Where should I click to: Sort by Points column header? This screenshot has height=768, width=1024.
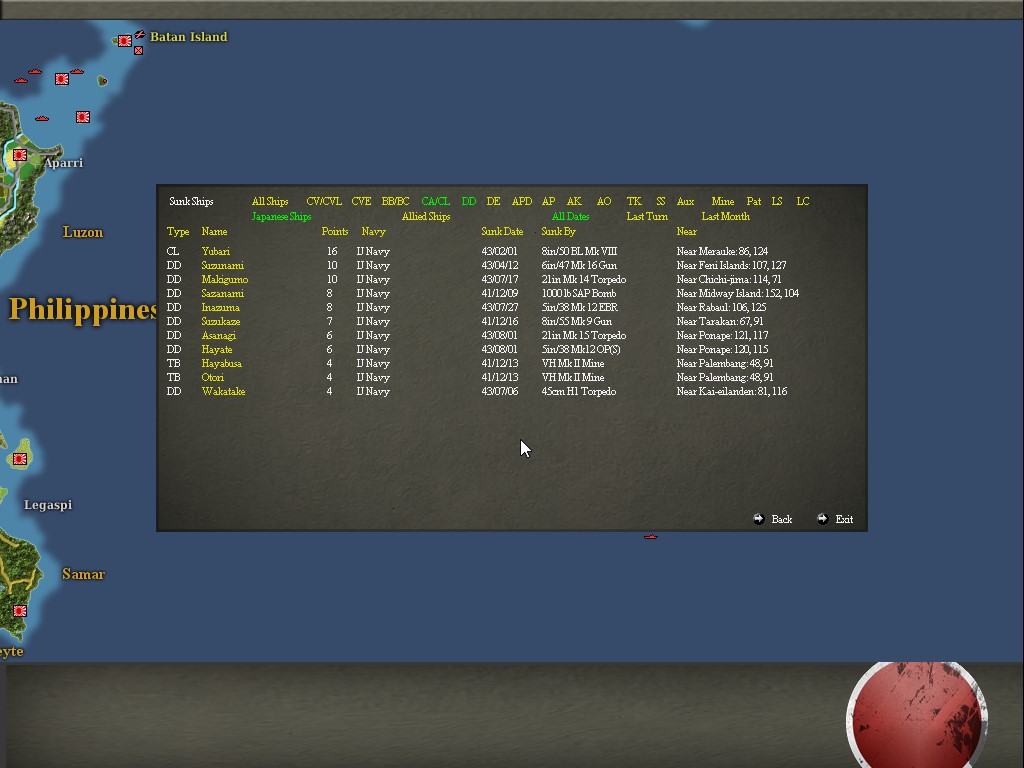334,231
